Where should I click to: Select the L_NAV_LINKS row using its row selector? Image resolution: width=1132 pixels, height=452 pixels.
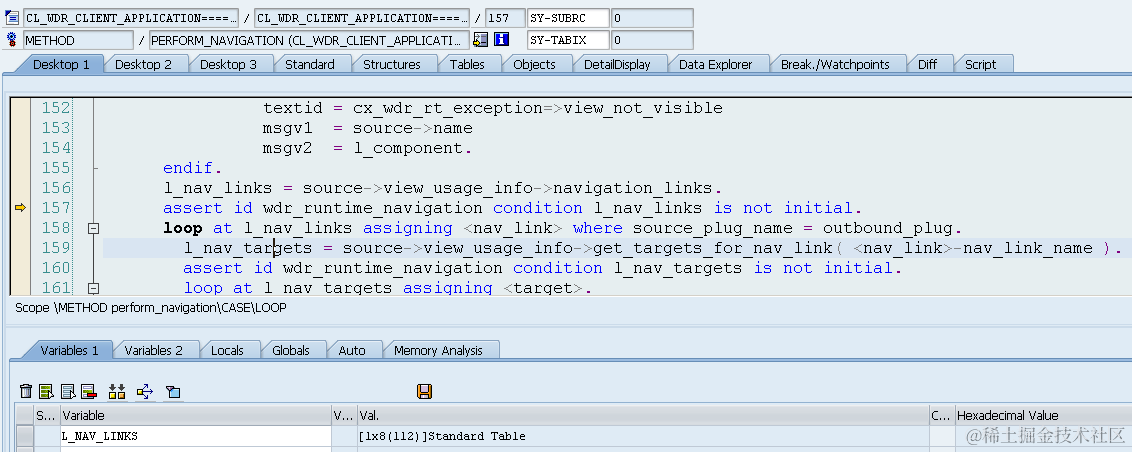25,436
